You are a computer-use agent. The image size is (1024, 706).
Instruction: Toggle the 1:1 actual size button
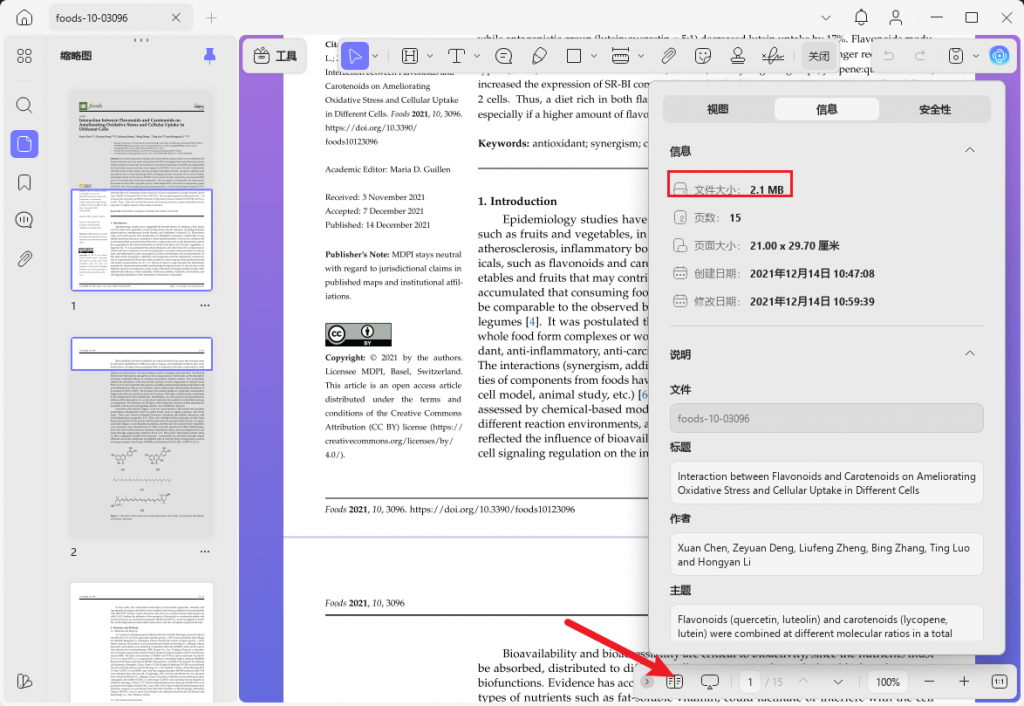999,681
